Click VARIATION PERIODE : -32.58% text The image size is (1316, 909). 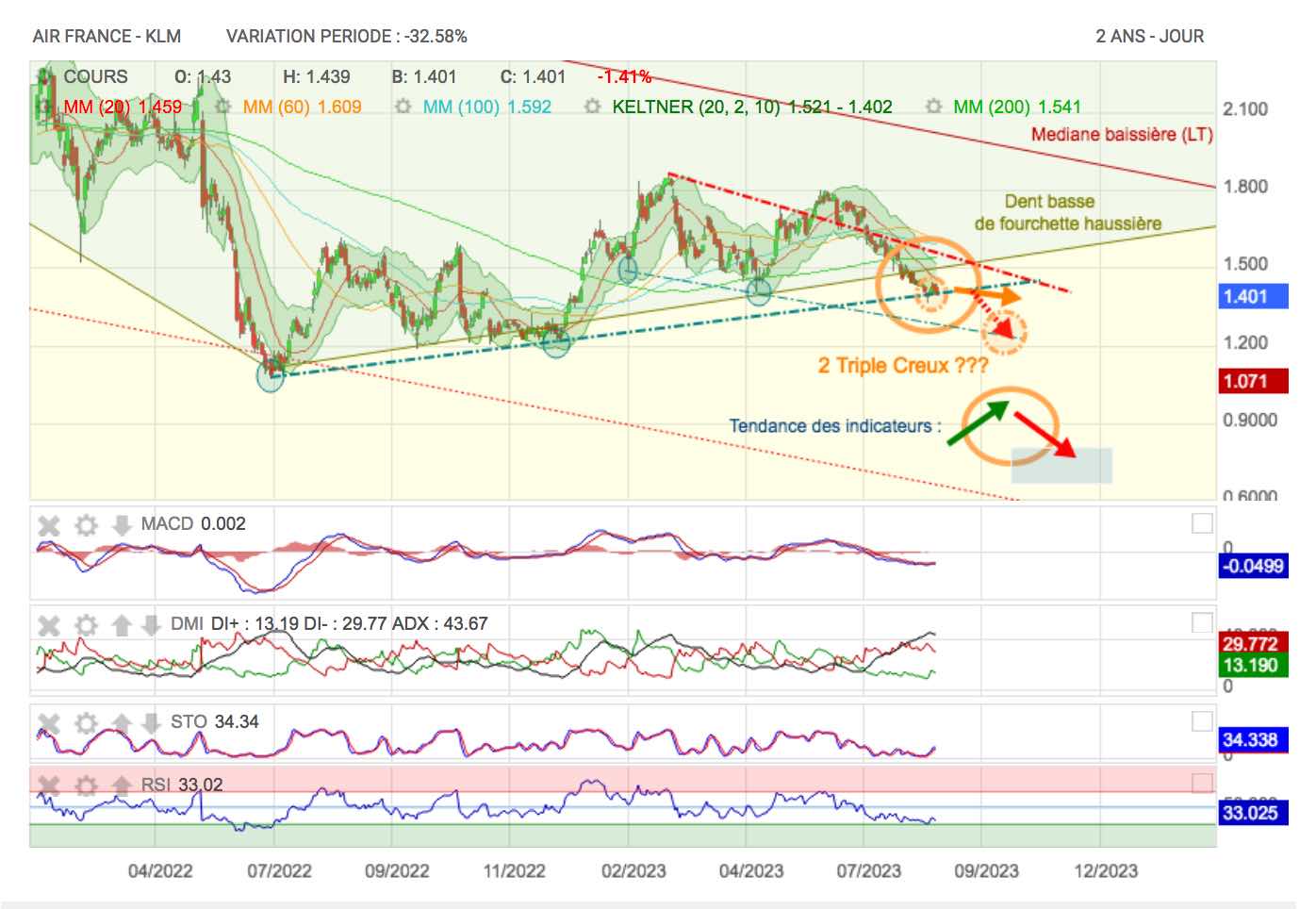346,36
